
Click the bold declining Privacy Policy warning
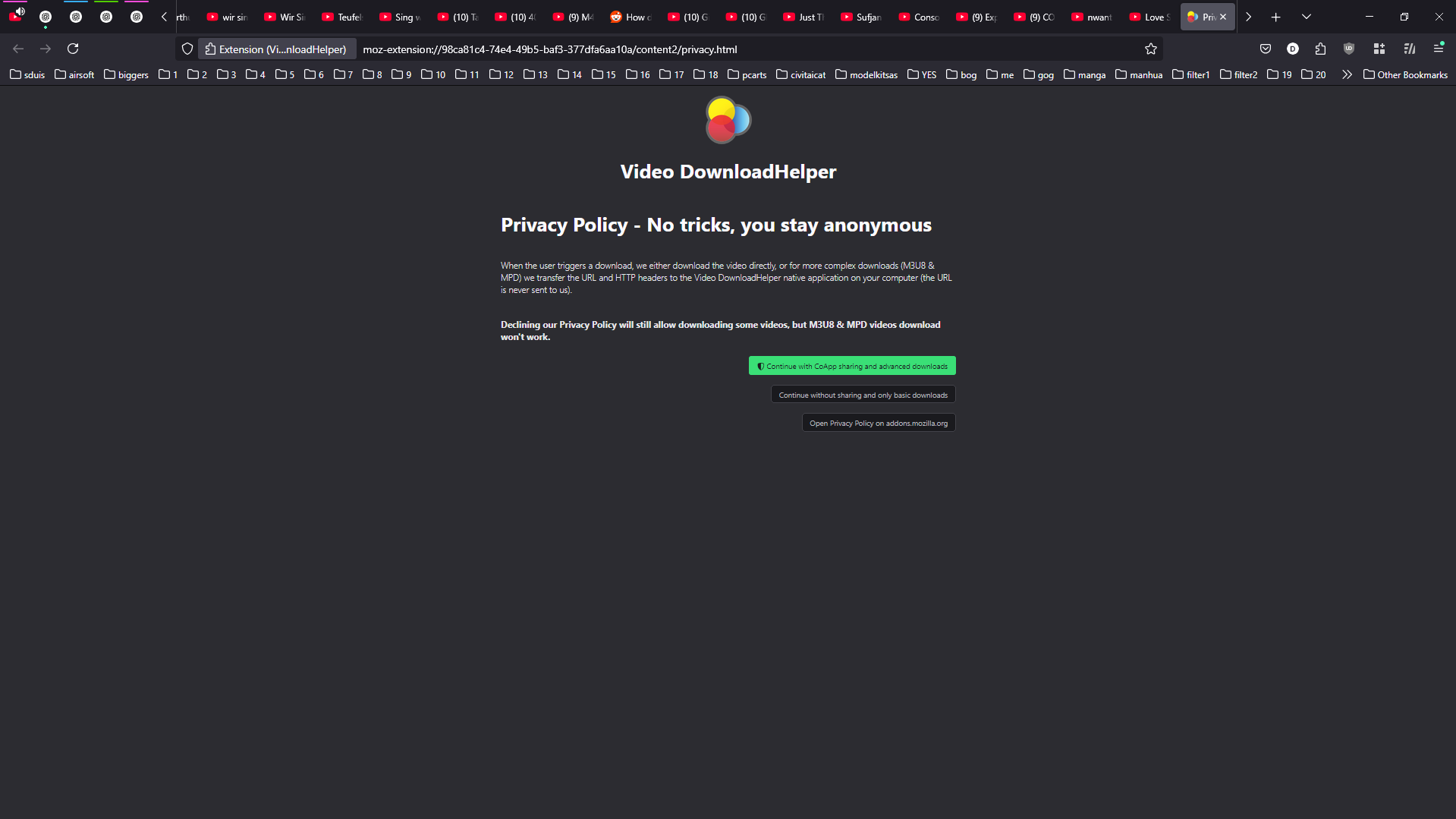(x=721, y=331)
